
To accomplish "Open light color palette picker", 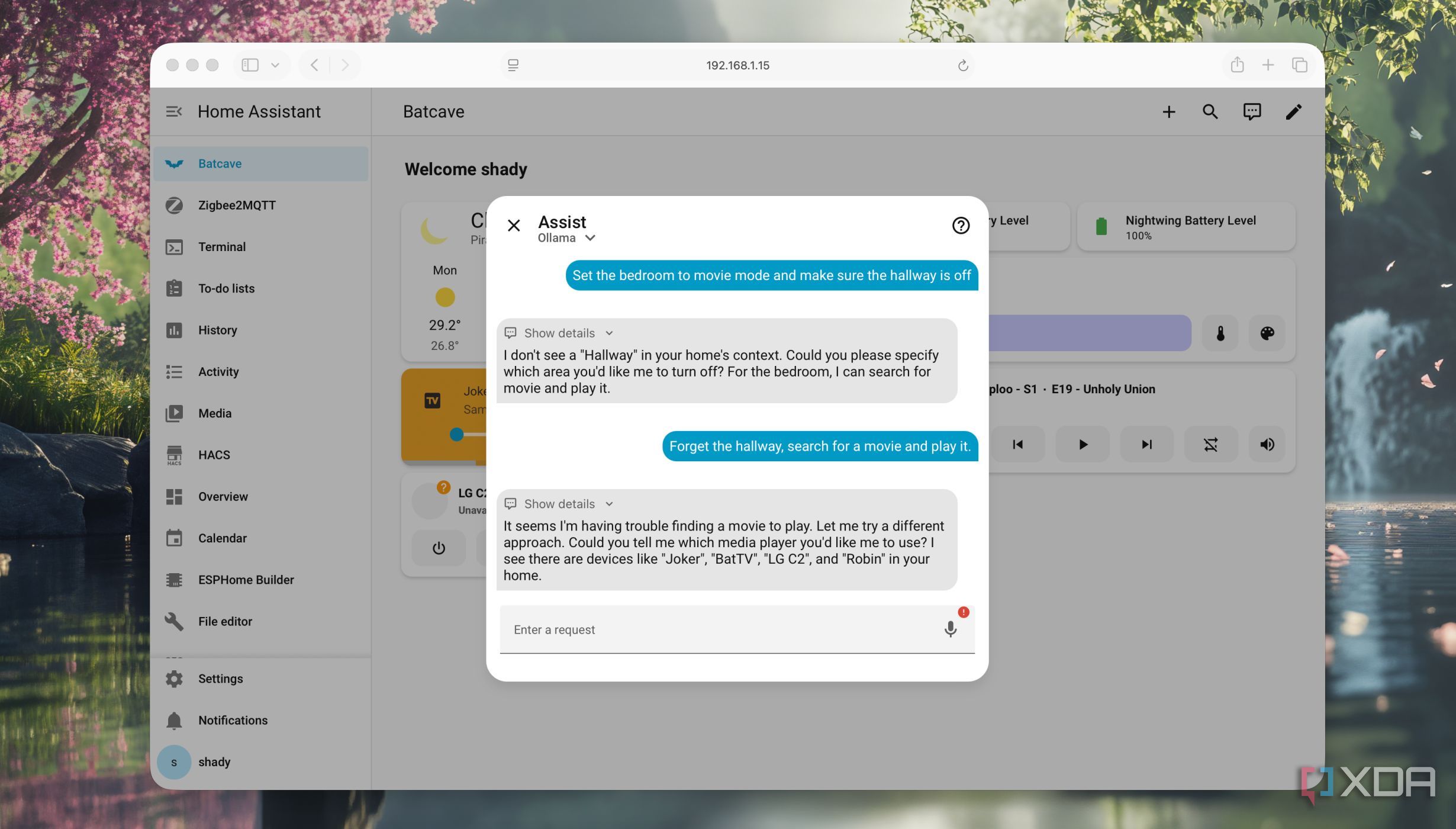I will coord(1267,333).
